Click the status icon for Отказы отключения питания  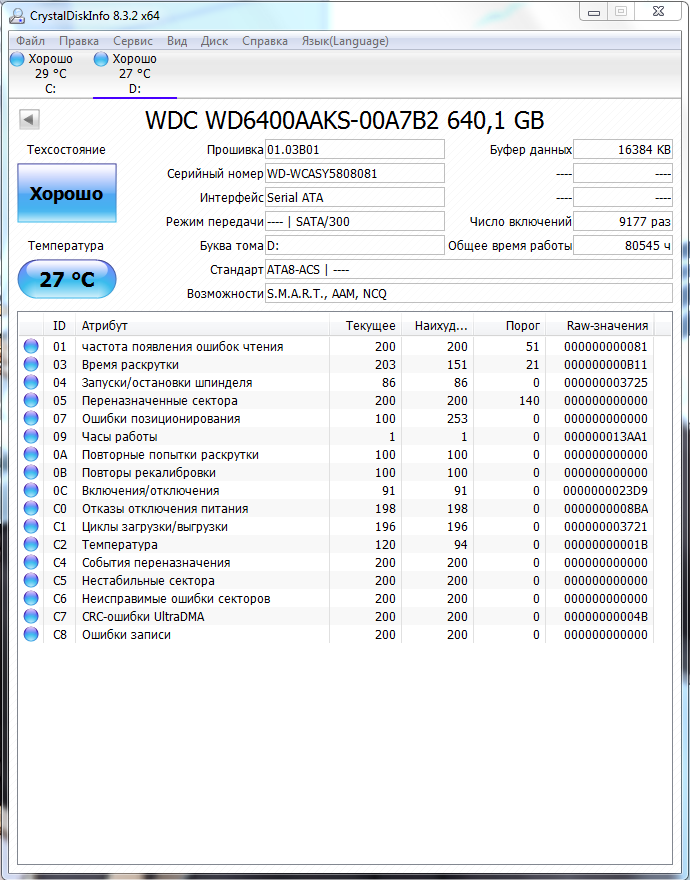coord(31,508)
